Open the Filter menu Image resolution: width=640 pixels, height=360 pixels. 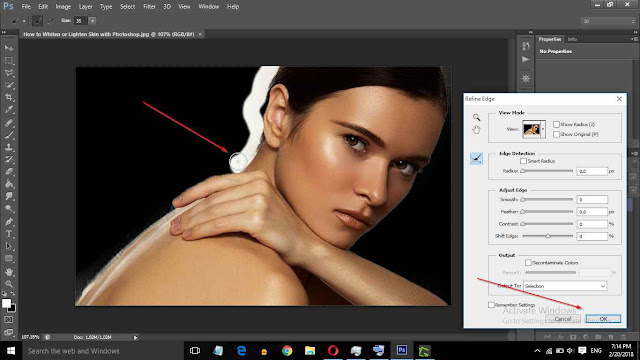coord(149,7)
